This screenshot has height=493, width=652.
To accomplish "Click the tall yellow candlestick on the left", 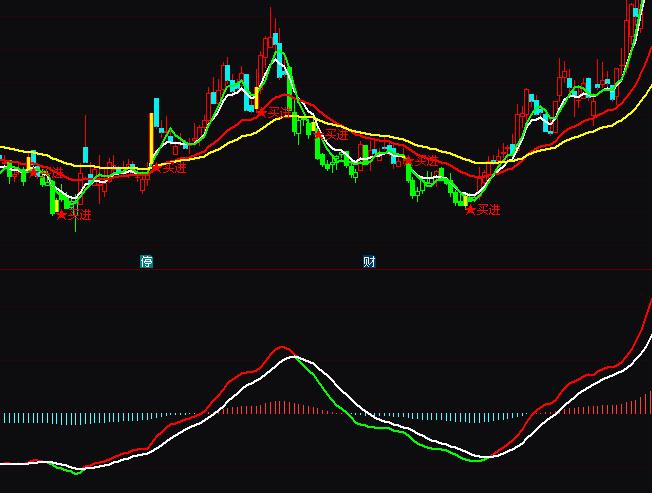I will (152, 140).
